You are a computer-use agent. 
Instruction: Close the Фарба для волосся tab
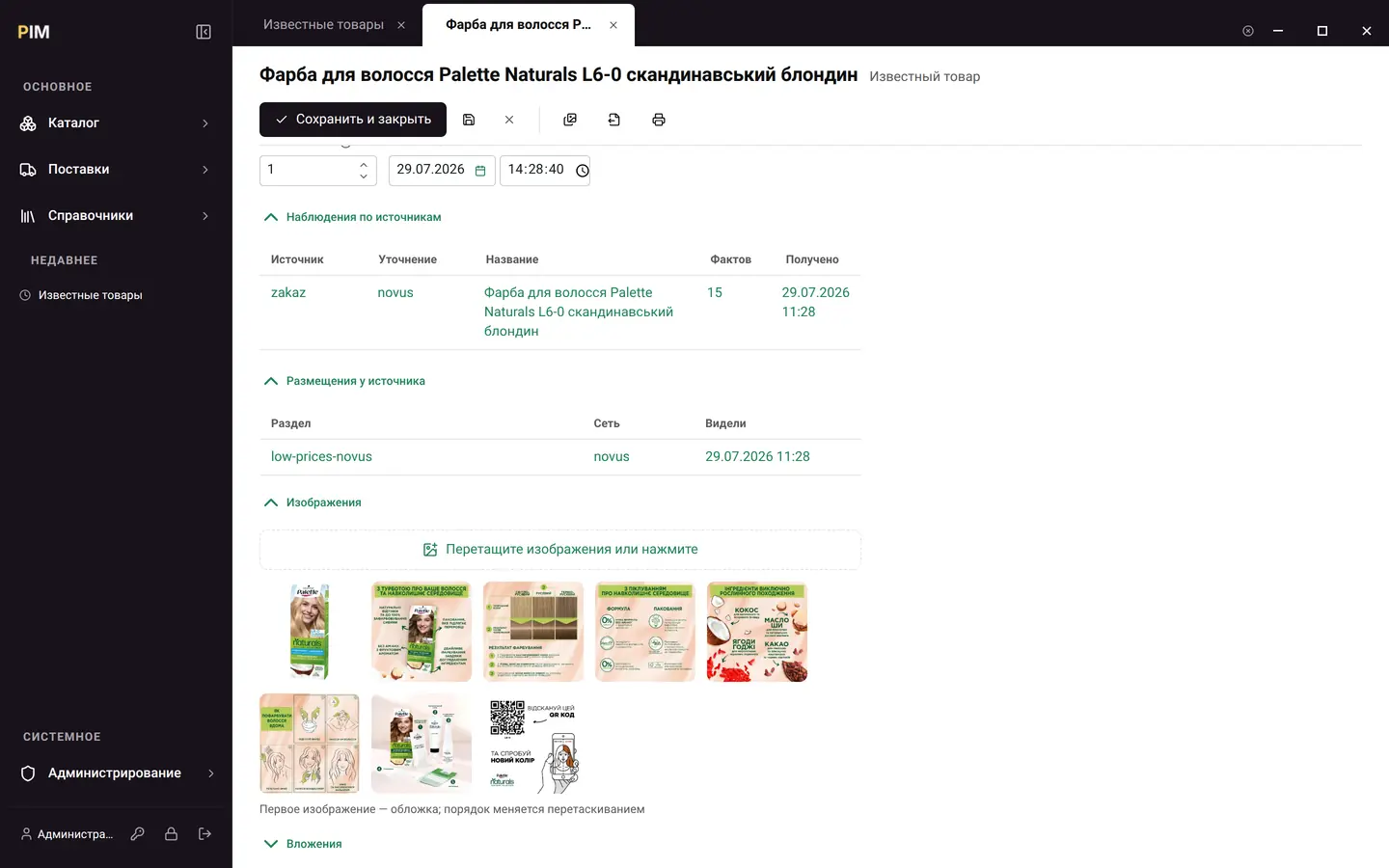[x=613, y=25]
